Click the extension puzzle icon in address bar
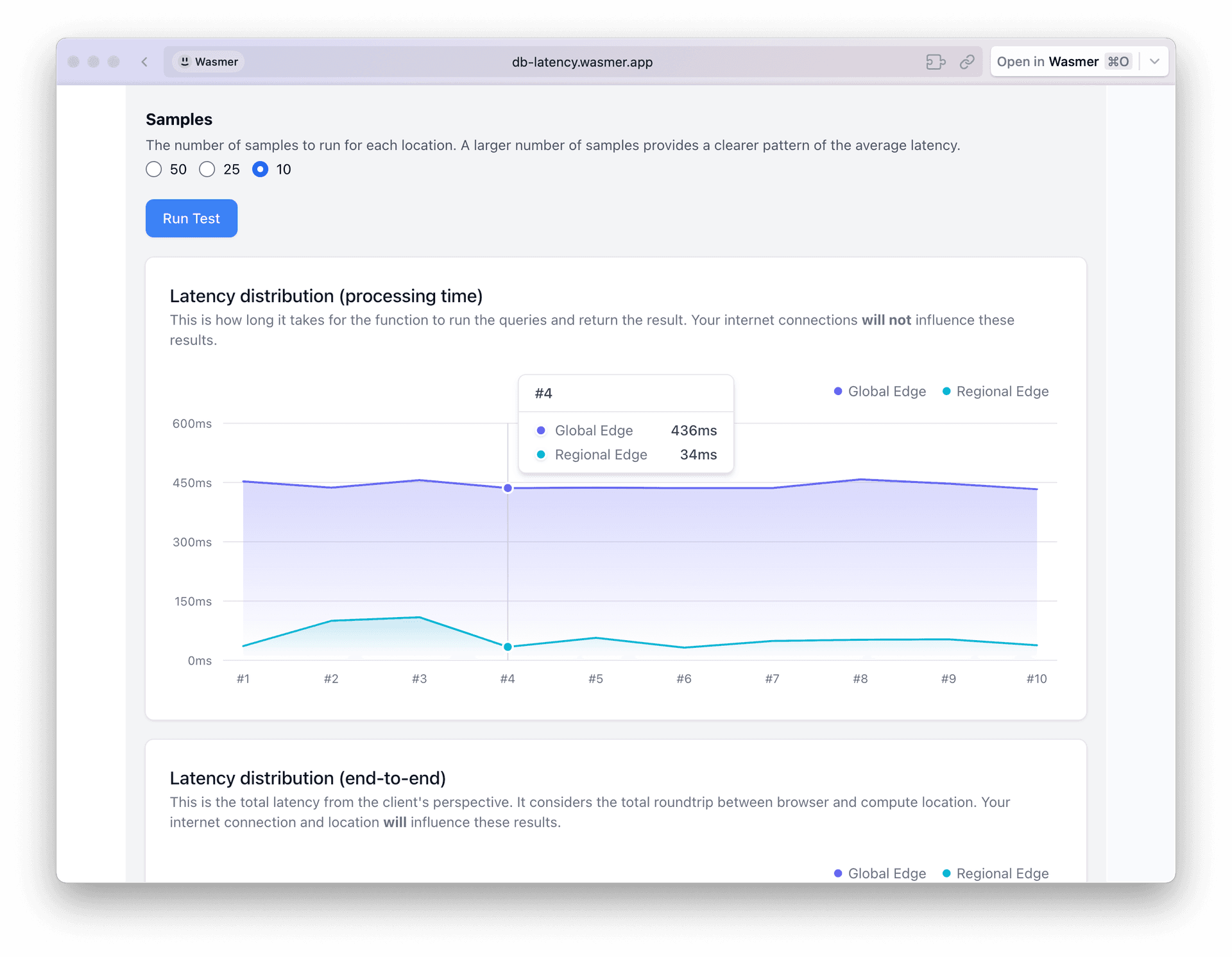Image resolution: width=1232 pixels, height=957 pixels. point(936,62)
